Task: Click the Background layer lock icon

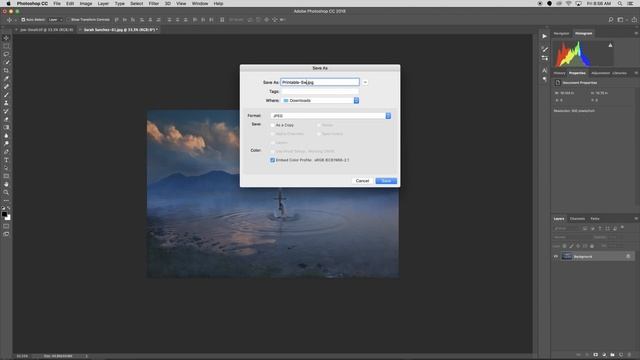Action: [x=628, y=256]
